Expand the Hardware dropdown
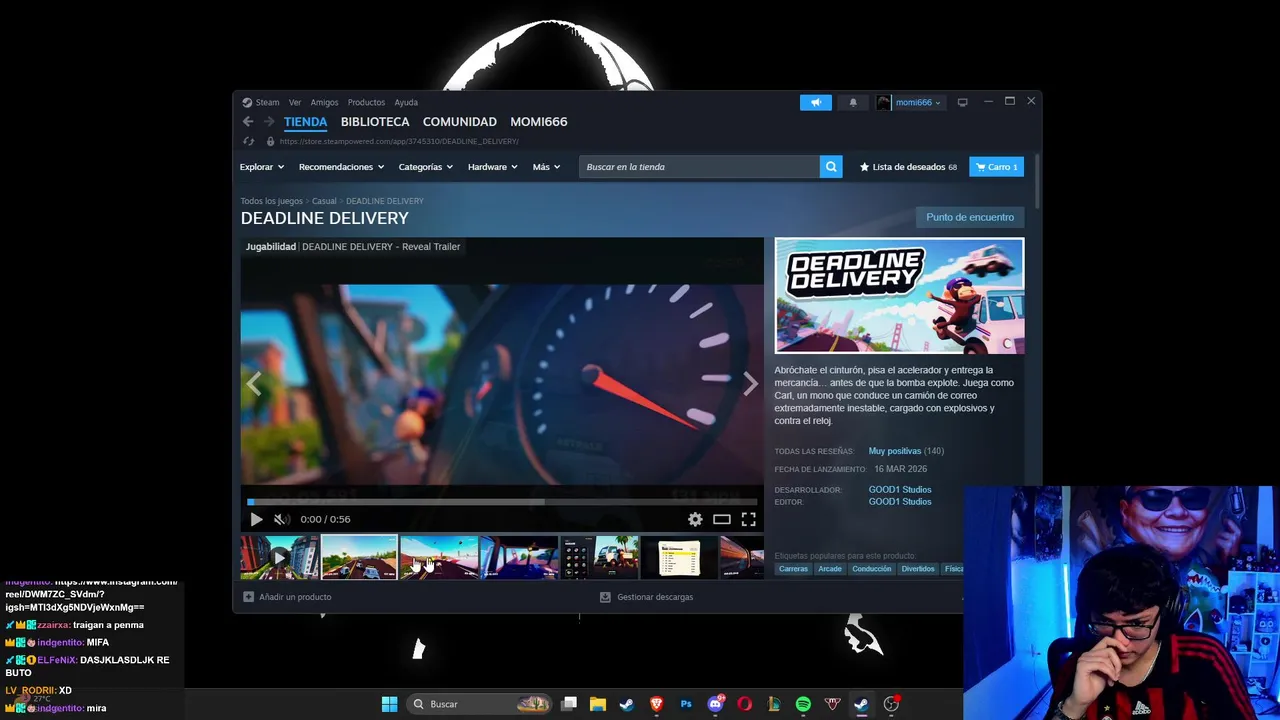 pos(492,167)
